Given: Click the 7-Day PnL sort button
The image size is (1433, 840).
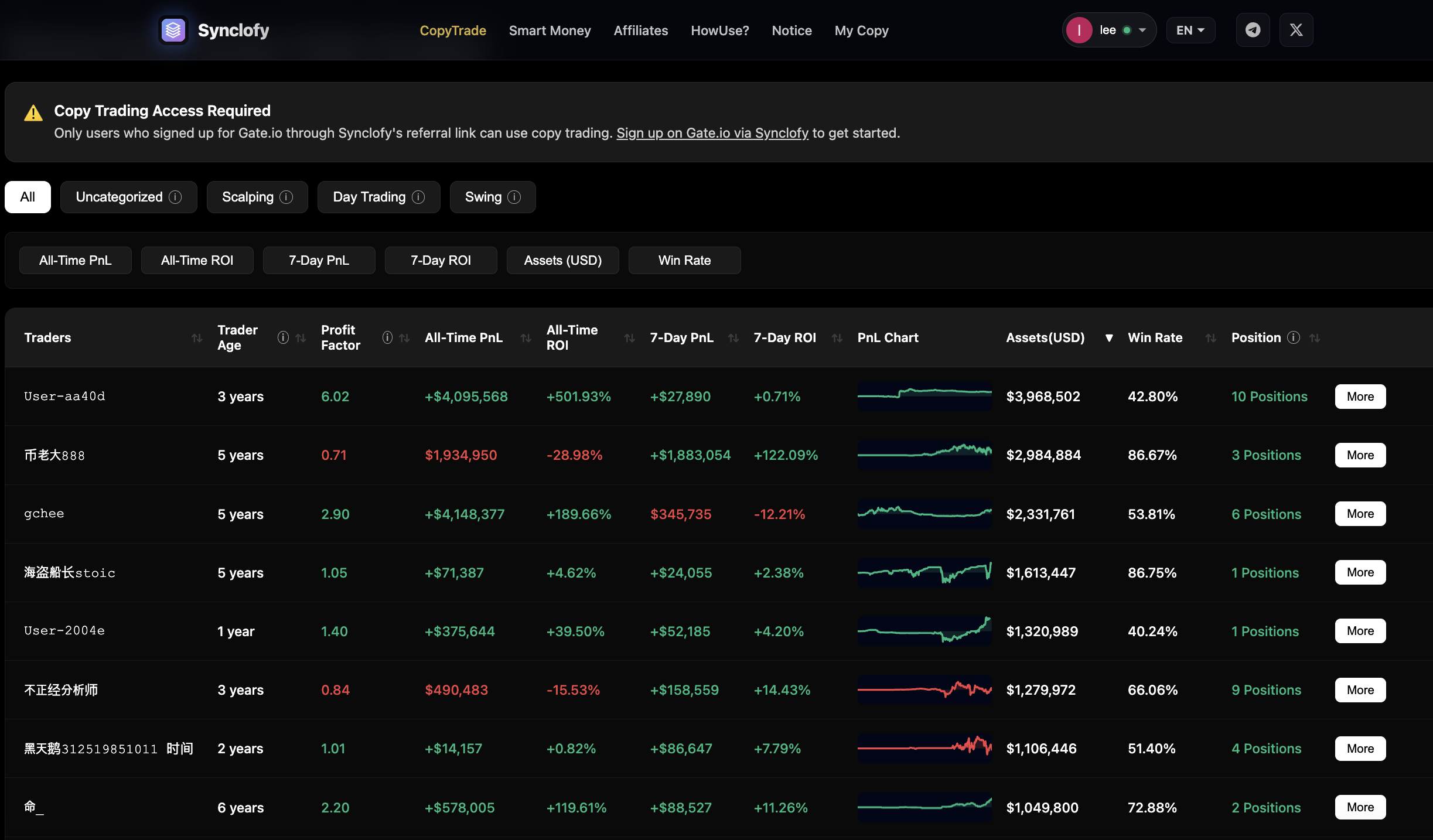Looking at the screenshot, I should pyautogui.click(x=319, y=260).
